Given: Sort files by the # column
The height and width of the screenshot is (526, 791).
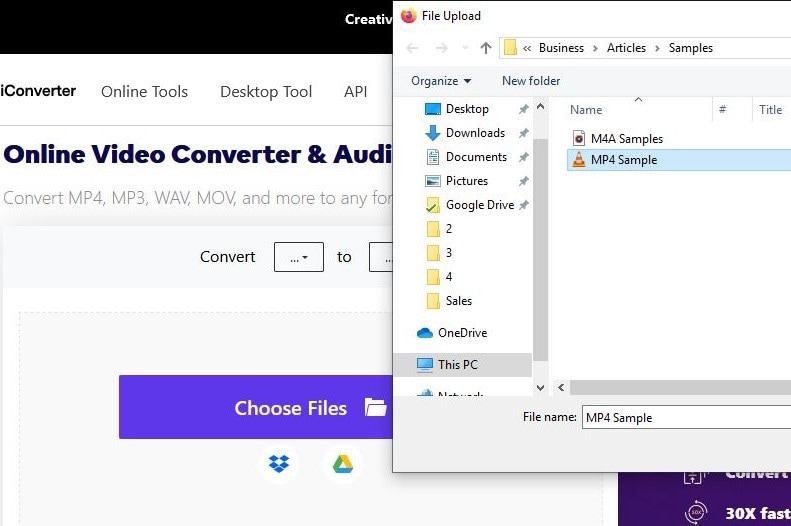Looking at the screenshot, I should tap(722, 109).
